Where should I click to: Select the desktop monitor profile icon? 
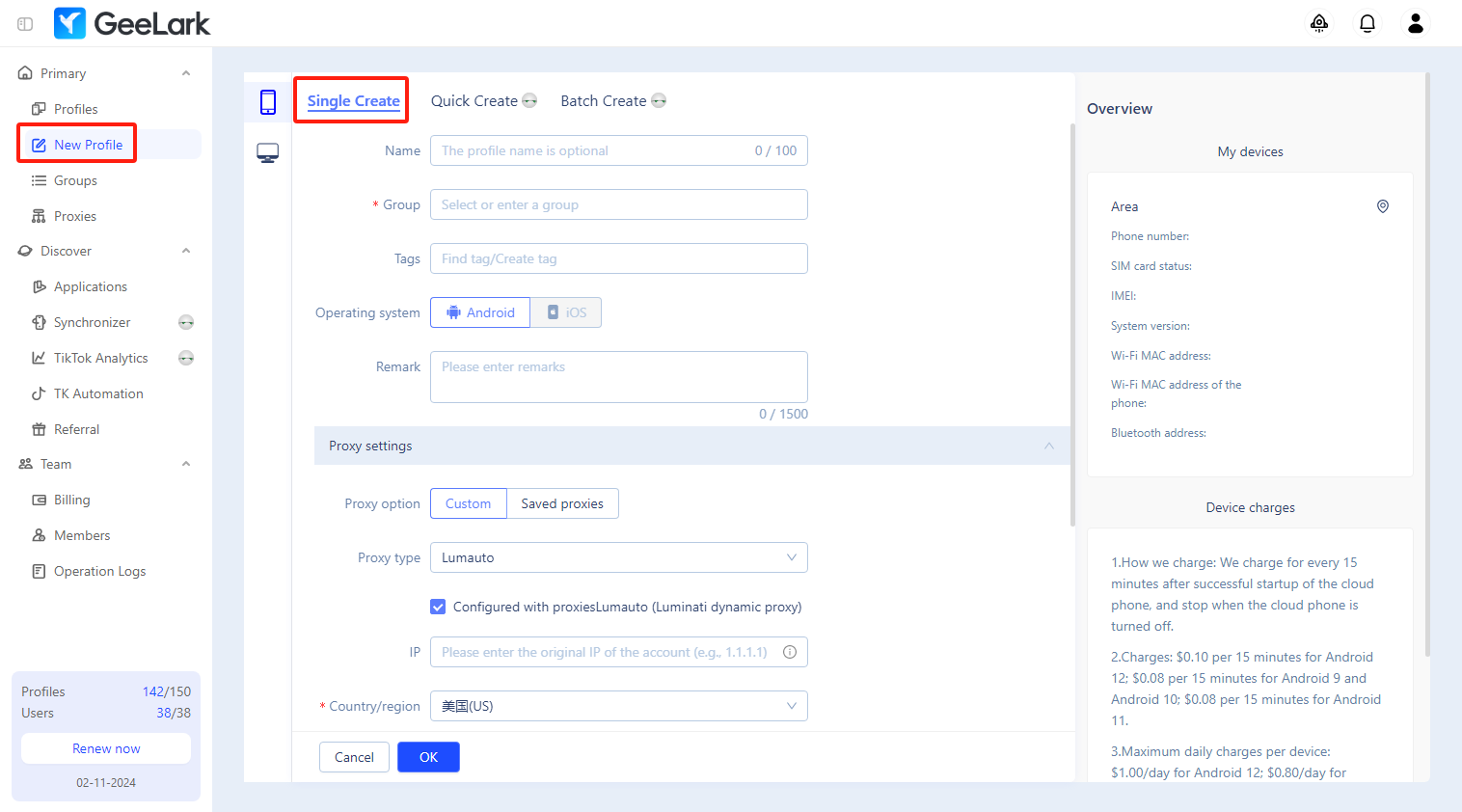tap(268, 153)
